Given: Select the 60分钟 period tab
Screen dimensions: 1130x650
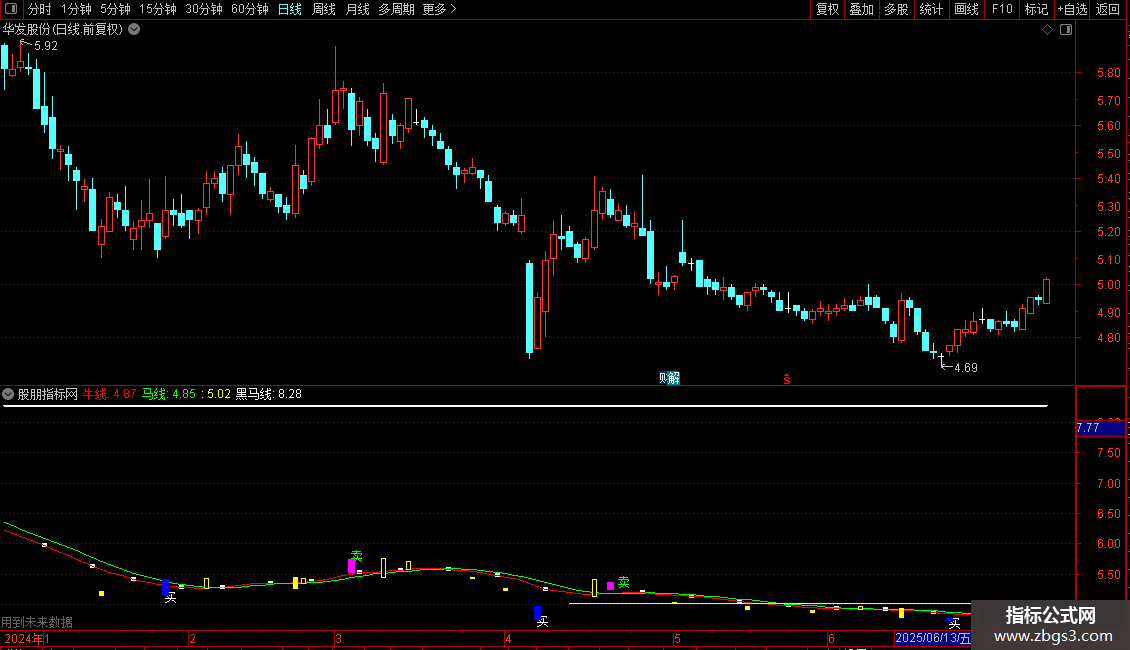Looking at the screenshot, I should click(249, 9).
